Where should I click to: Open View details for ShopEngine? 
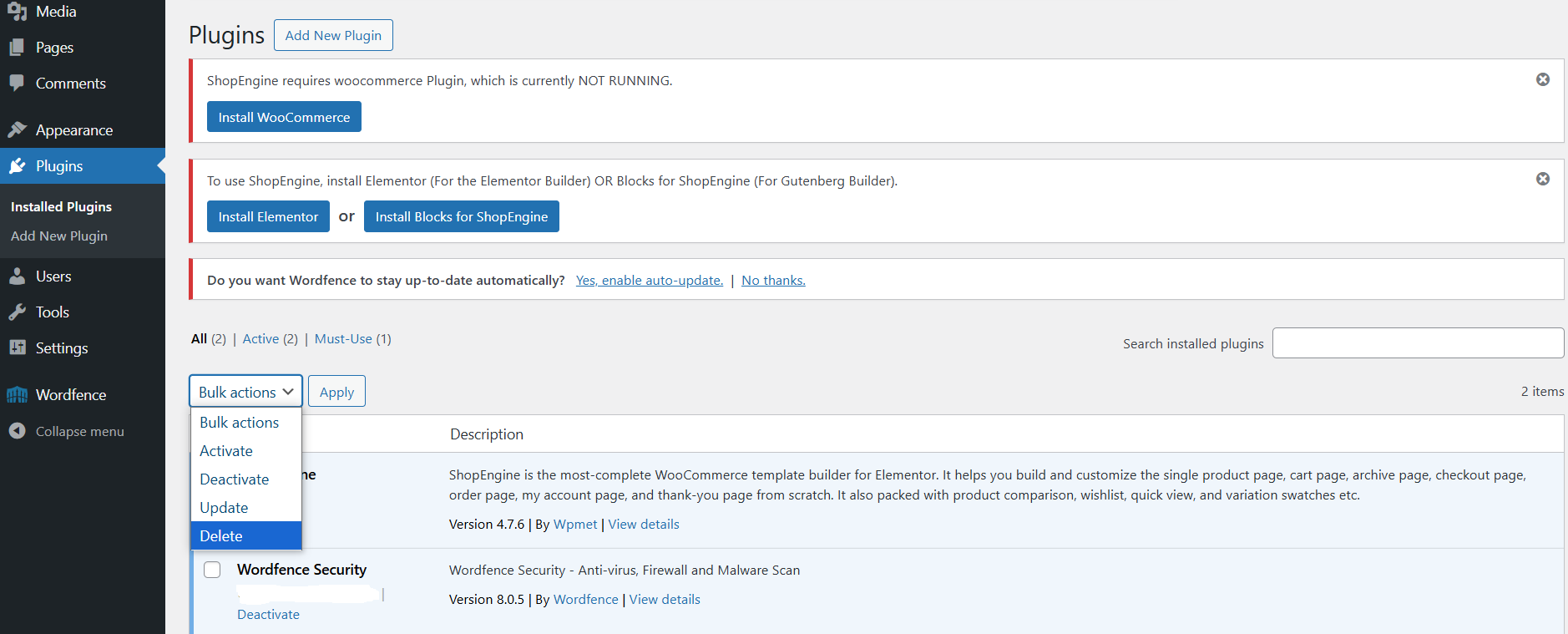point(644,525)
